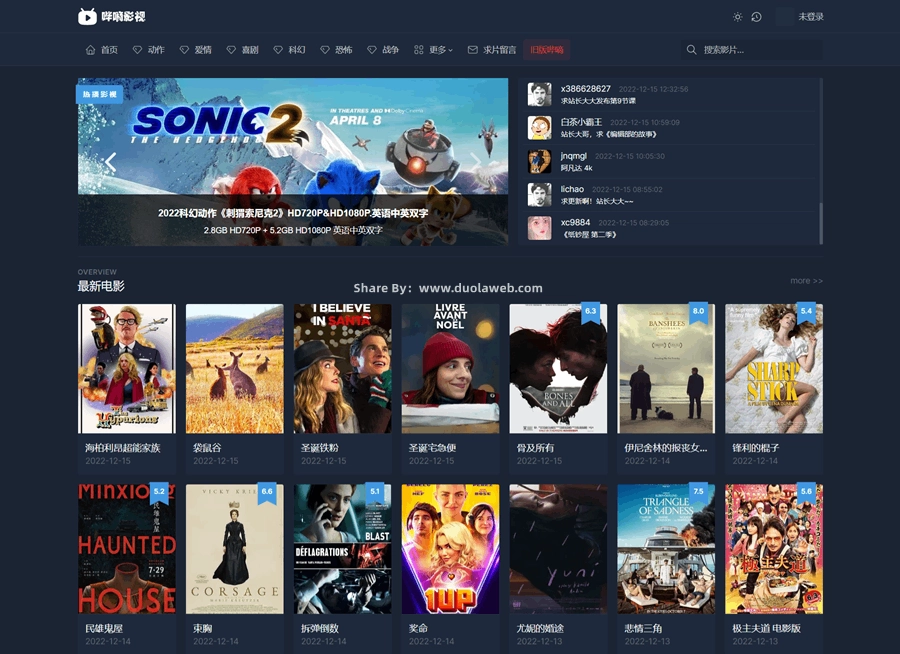The image size is (900, 654).
Task: Open the Minxiong Haunted House poster
Action: [x=127, y=549]
